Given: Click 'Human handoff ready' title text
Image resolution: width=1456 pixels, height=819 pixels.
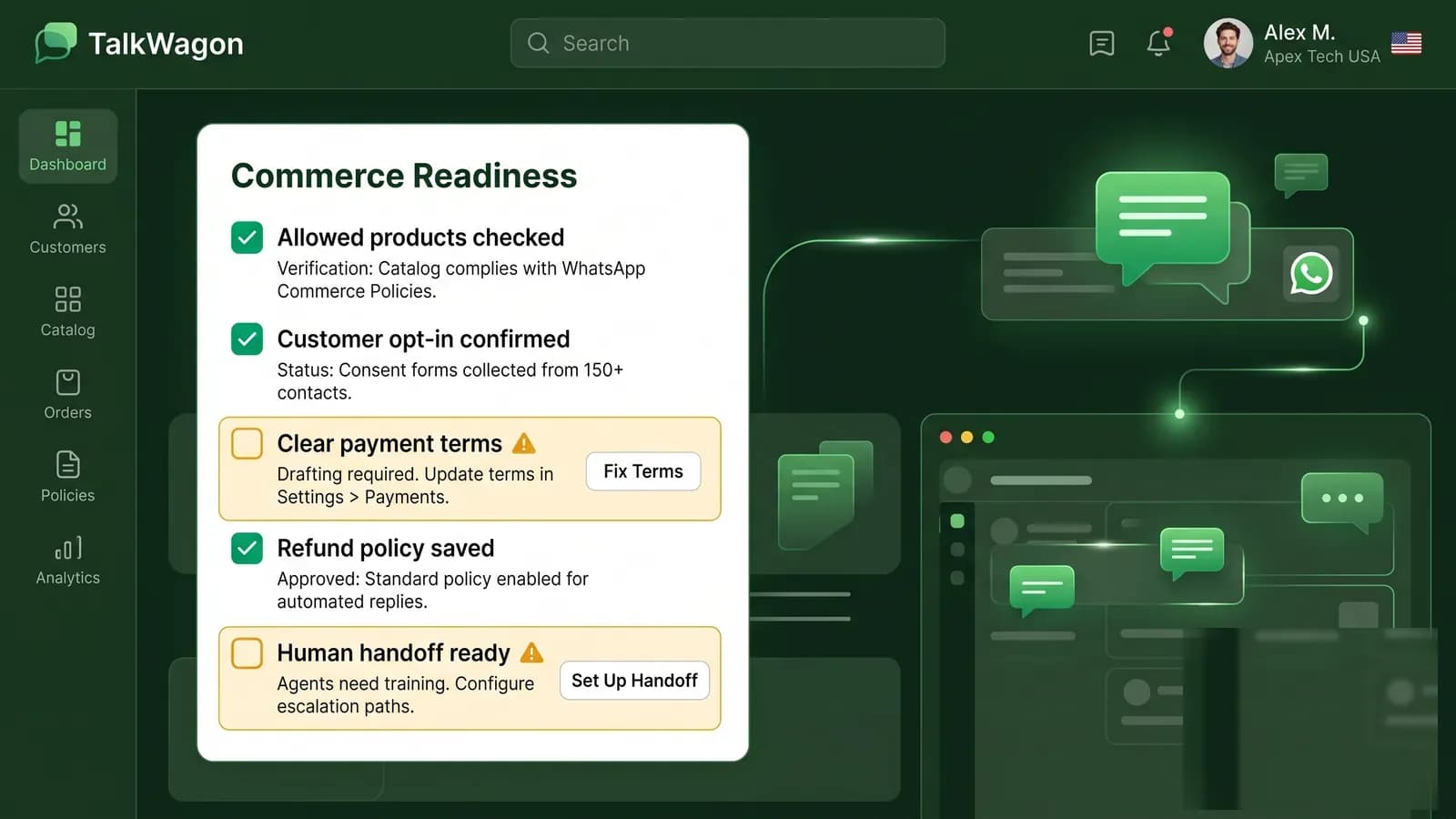Looking at the screenshot, I should pos(393,652).
